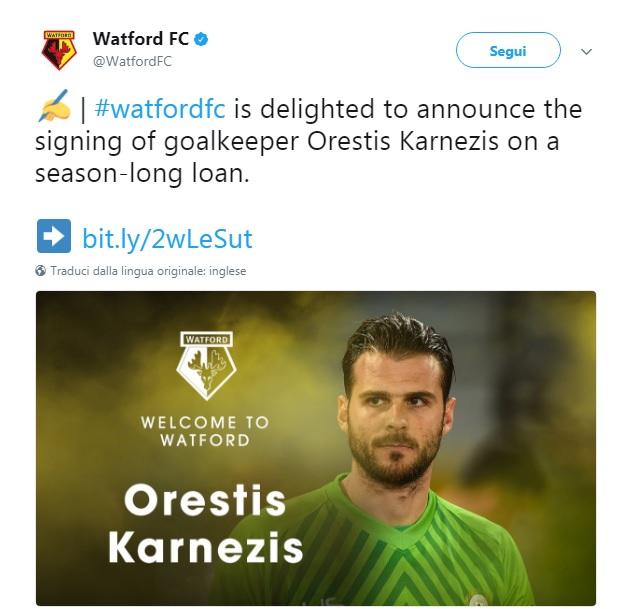Viewport: 633px width, 609px height.
Task: Click the large white Orestis Karnezis image title
Action: [205, 523]
